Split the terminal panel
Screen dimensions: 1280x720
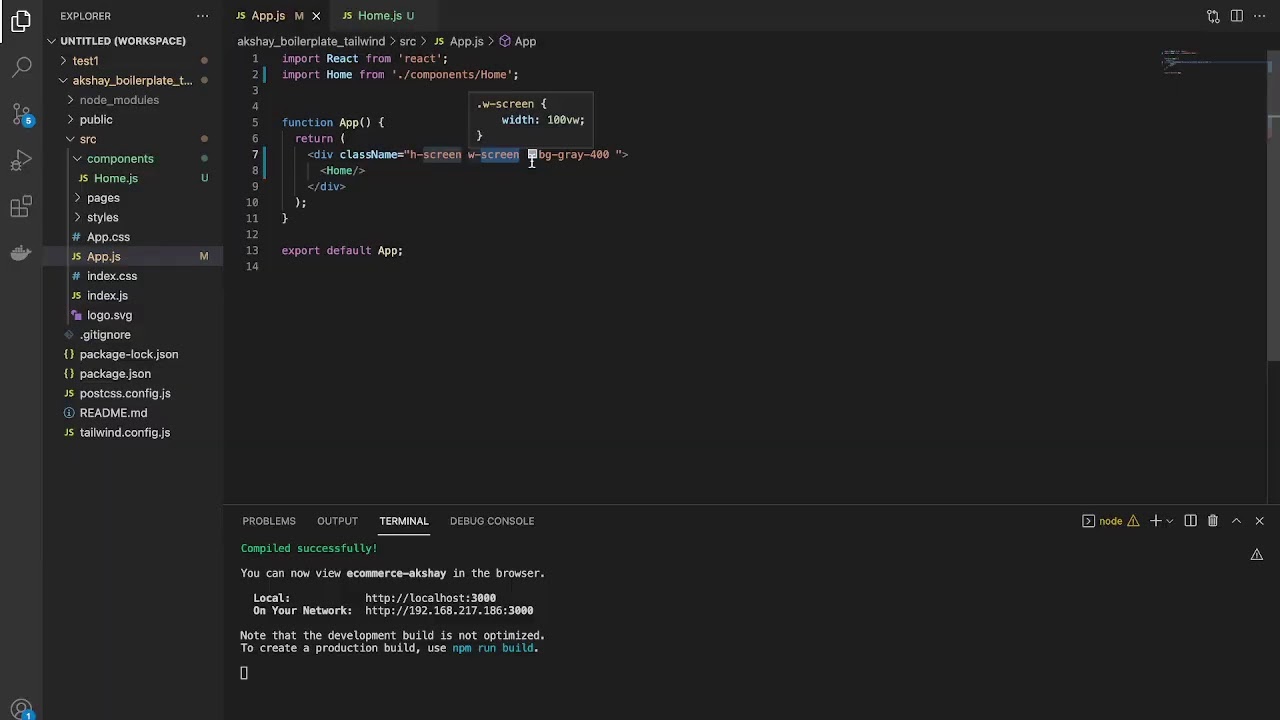pos(1190,521)
